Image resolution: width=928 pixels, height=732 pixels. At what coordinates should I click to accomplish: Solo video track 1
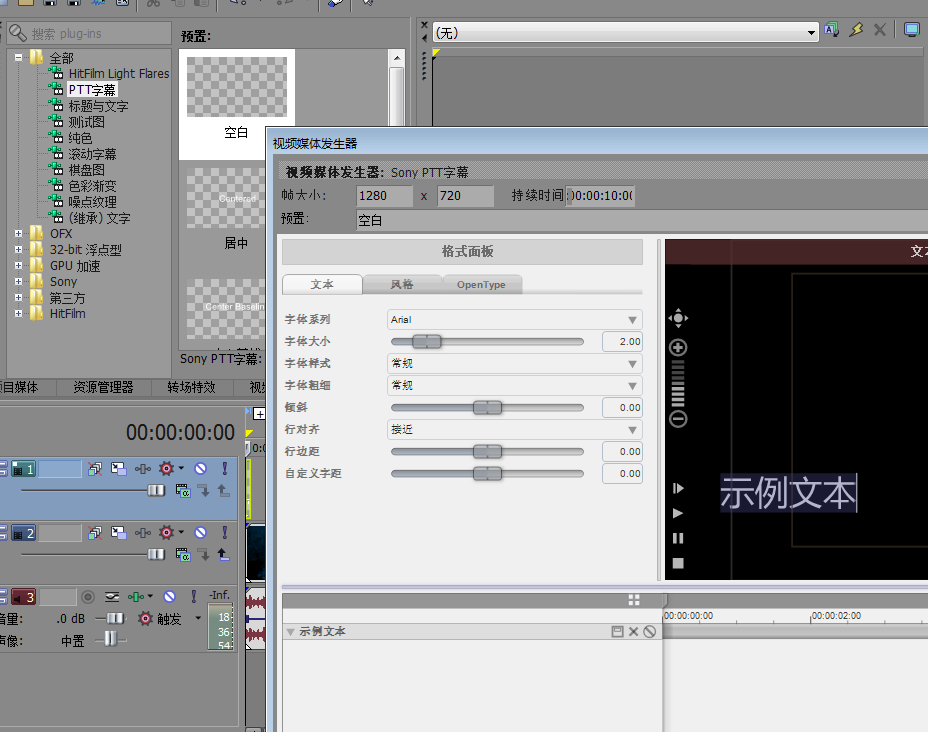coord(224,469)
